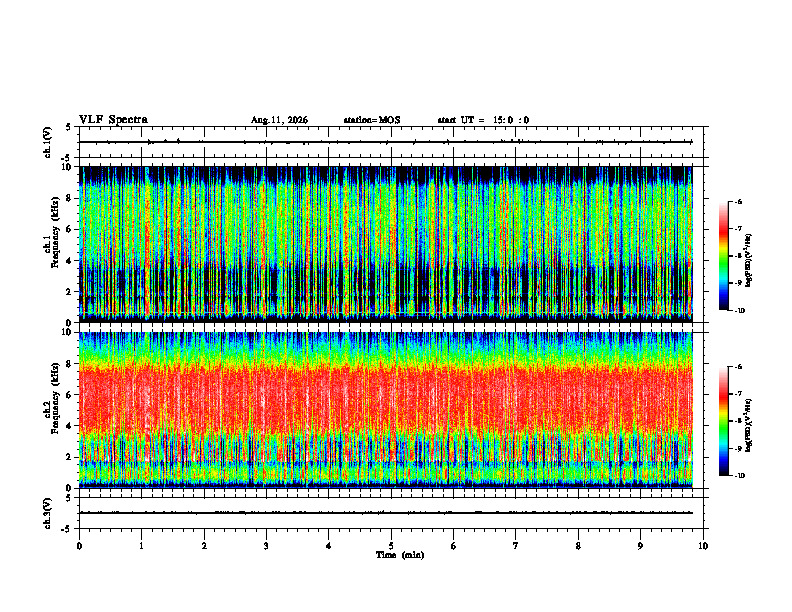Screen dimensions: 792x612
Task: Click the 3 minute tick label
Action: (266, 546)
